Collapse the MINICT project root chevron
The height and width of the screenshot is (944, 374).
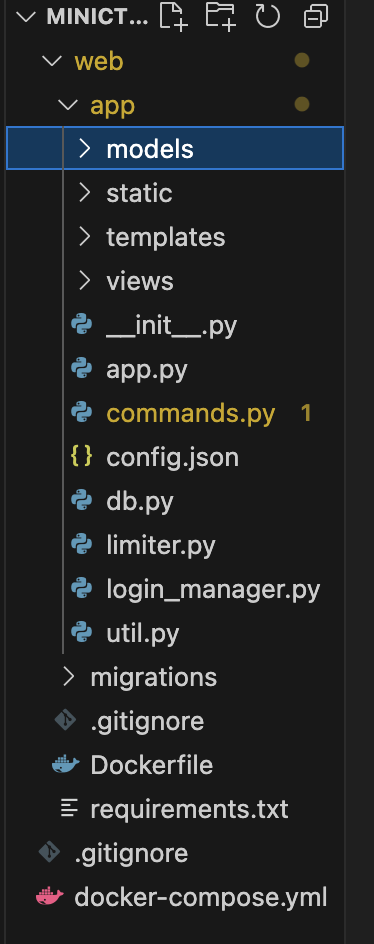coord(26,17)
